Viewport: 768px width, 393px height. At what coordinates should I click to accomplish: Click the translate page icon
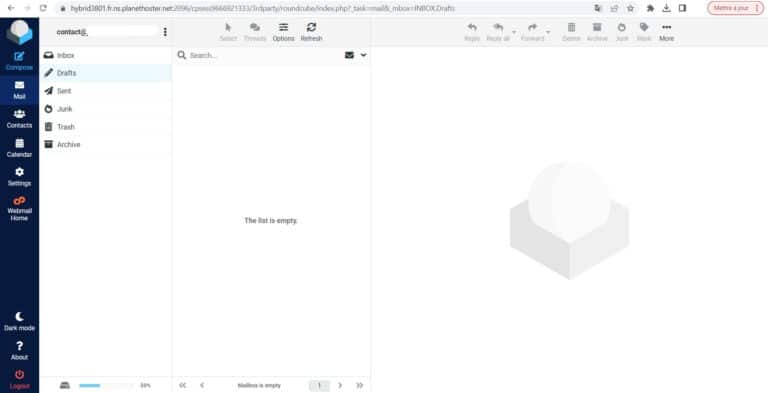tap(598, 8)
